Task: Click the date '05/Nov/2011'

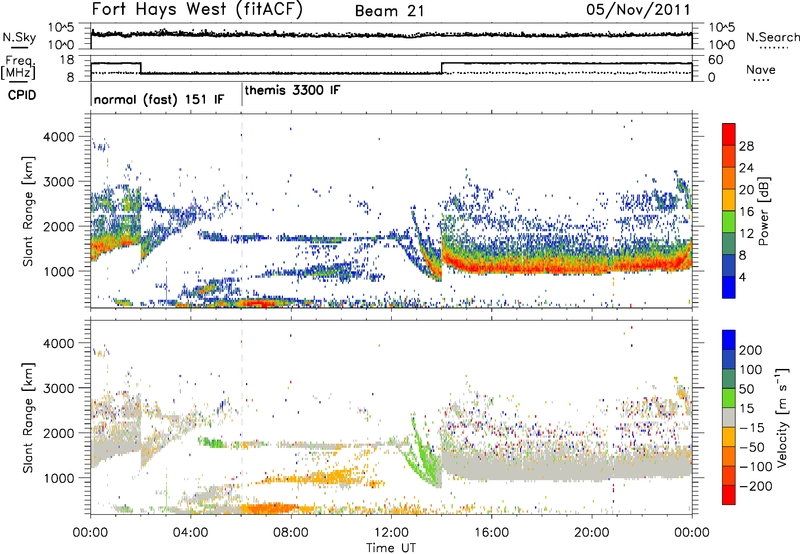Action: 638,10
